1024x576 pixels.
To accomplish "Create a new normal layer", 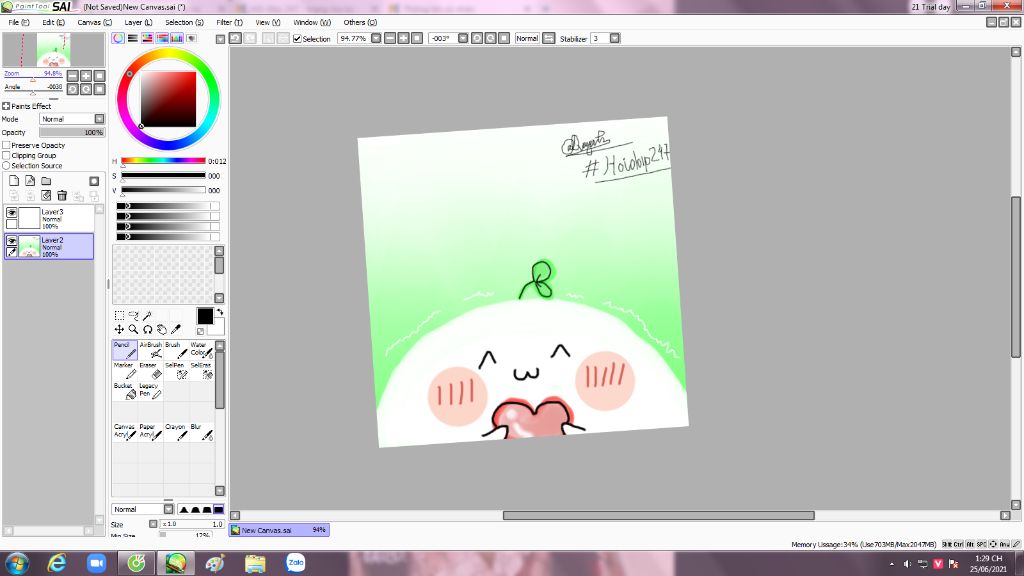I will pyautogui.click(x=14, y=181).
